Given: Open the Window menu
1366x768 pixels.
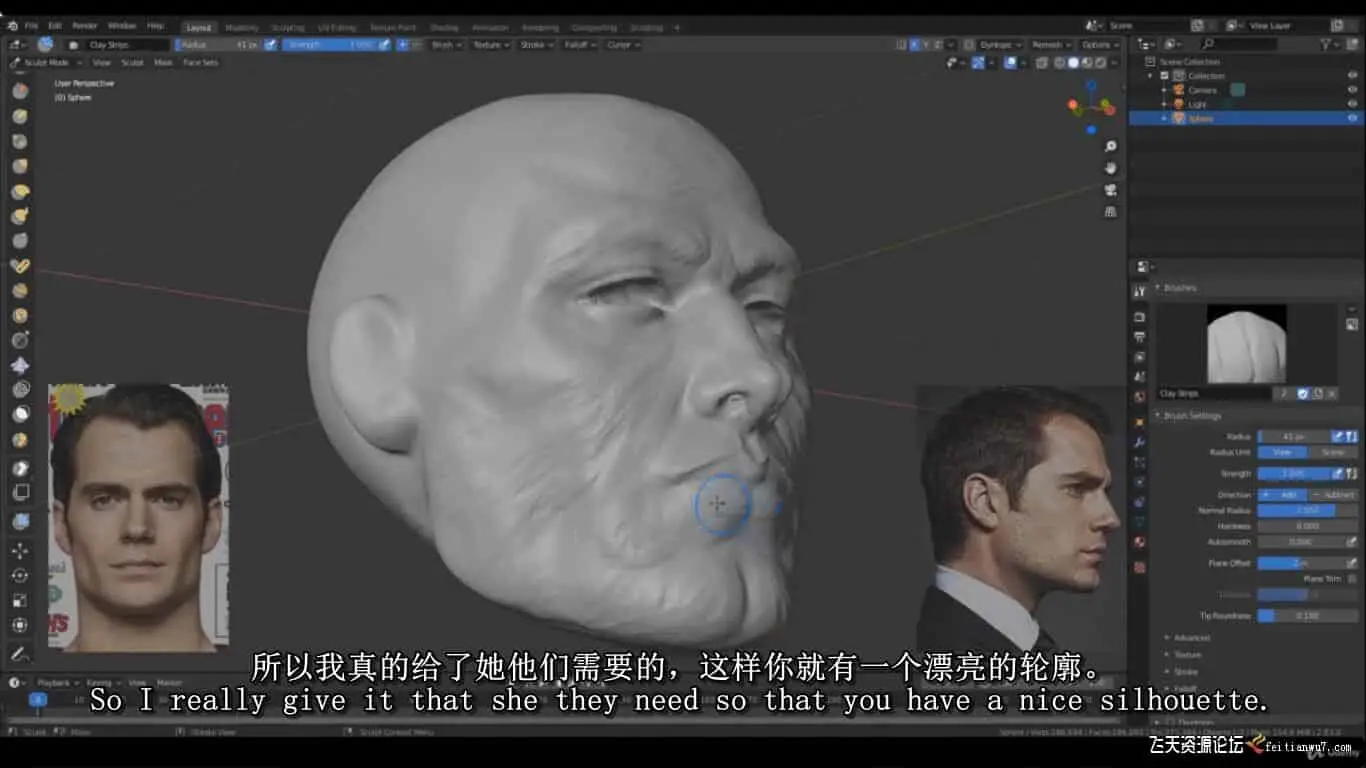Looking at the screenshot, I should point(122,25).
